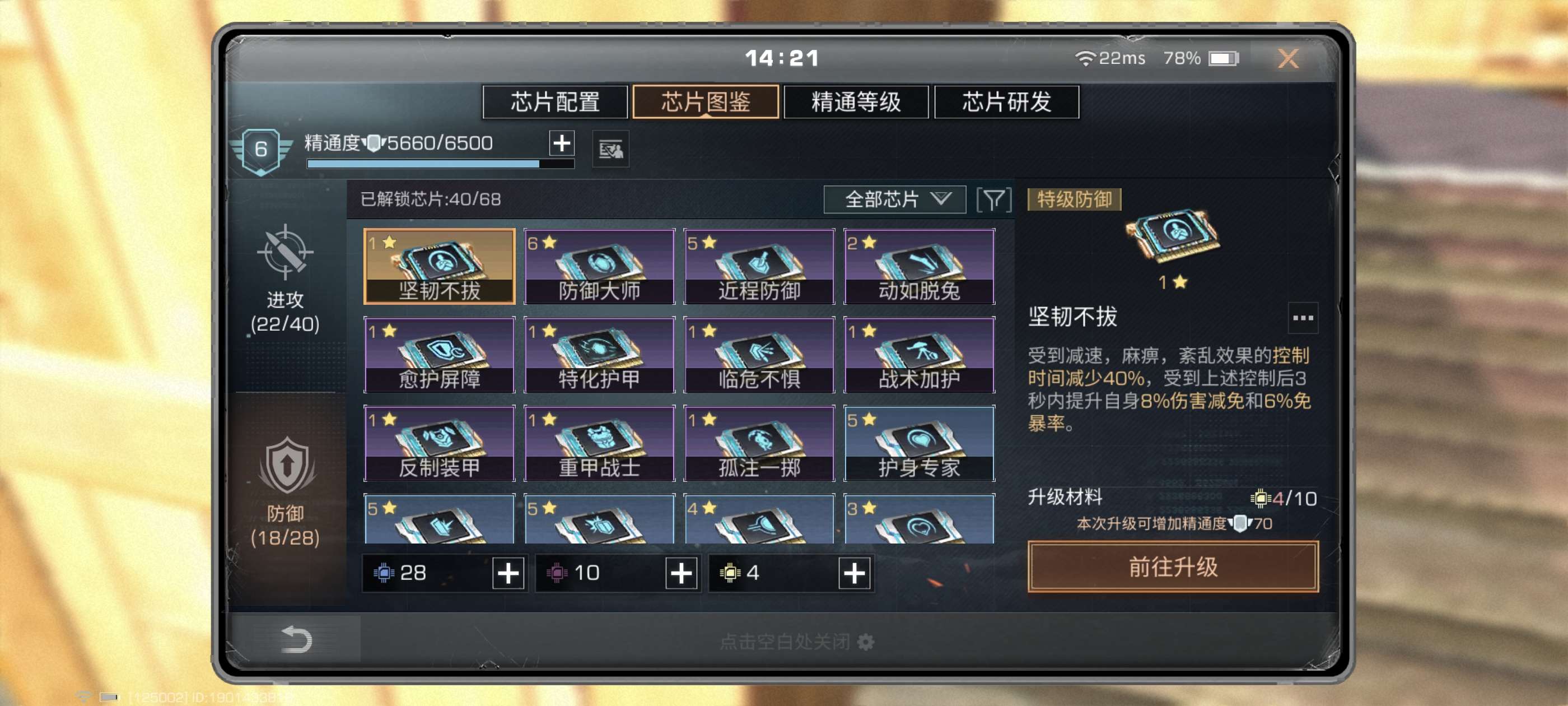Choose the 孤注一掷 chip card

coord(759,443)
